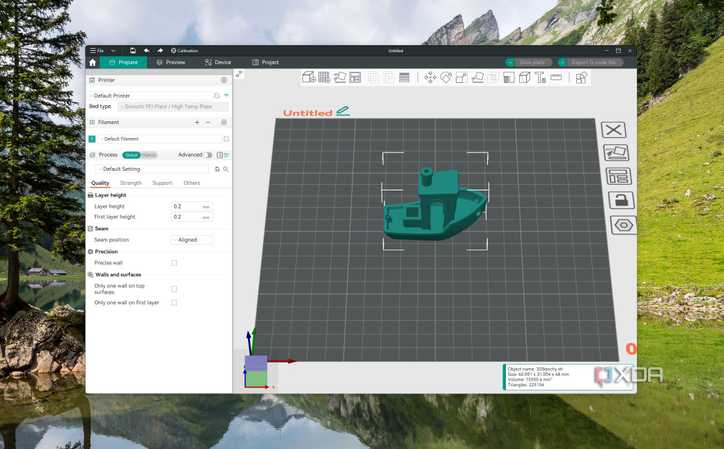Switch to the Prepare tab
Image resolution: width=724 pixels, height=449 pixels.
pos(123,62)
